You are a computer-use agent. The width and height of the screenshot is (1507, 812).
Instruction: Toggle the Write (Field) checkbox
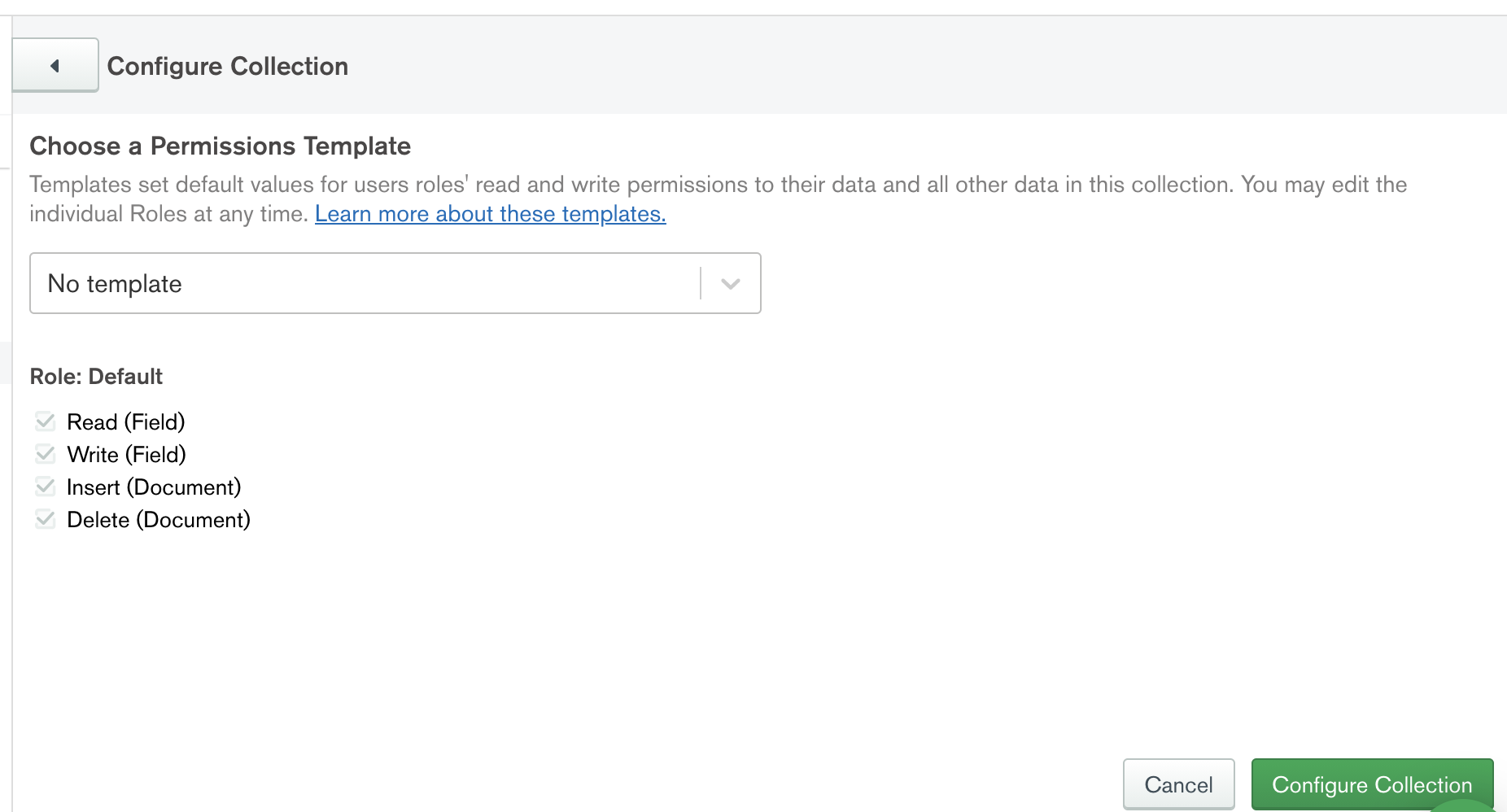tap(46, 454)
